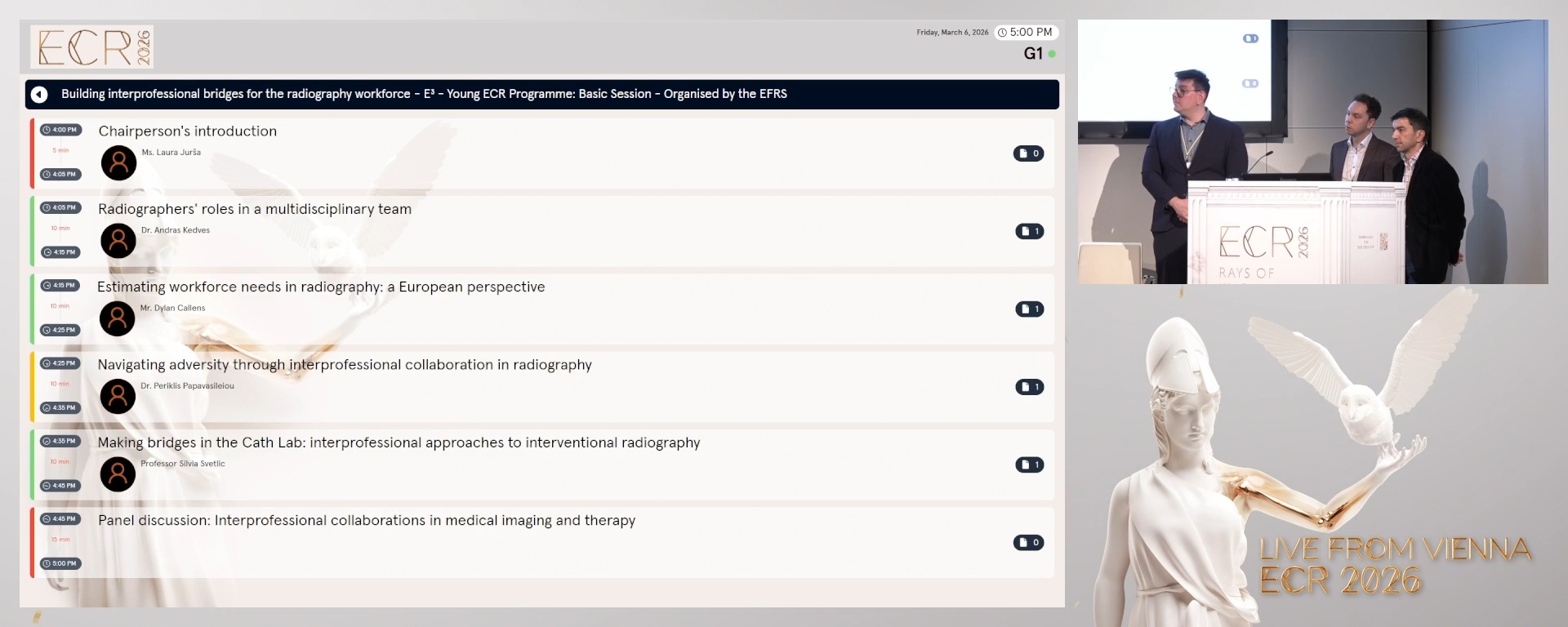Click speaker name Dr. Andras Kedves
This screenshot has width=1568, height=627.
point(176,230)
